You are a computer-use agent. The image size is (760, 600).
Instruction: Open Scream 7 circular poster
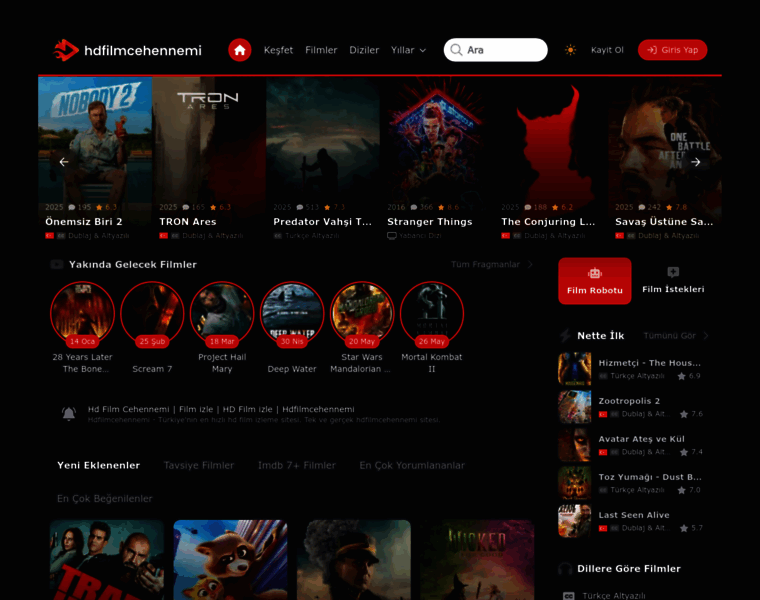pos(152,314)
